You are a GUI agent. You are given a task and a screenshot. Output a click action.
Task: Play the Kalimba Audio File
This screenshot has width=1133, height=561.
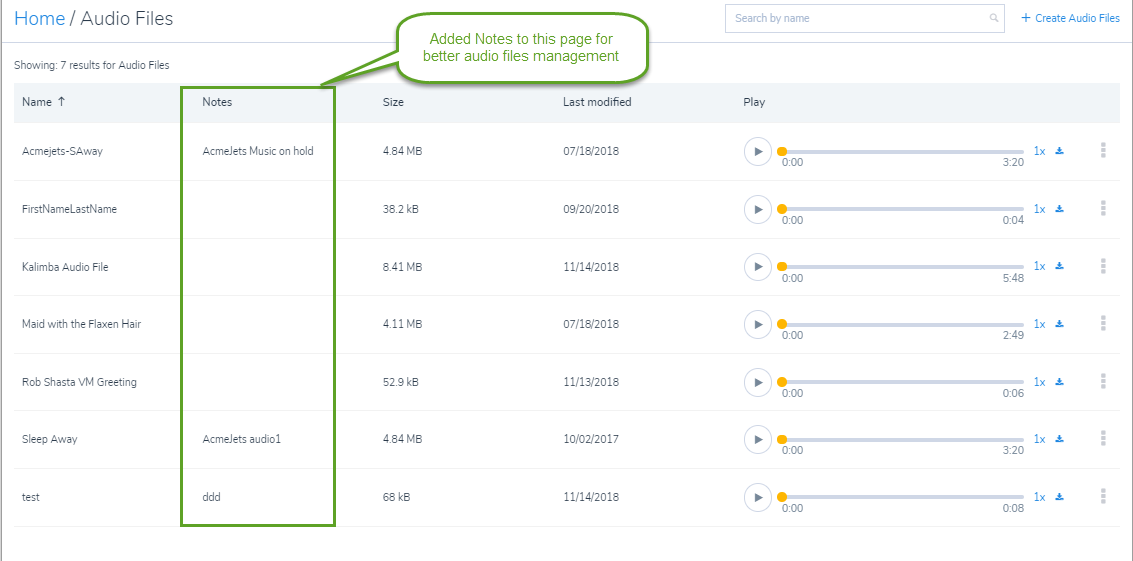pos(758,267)
